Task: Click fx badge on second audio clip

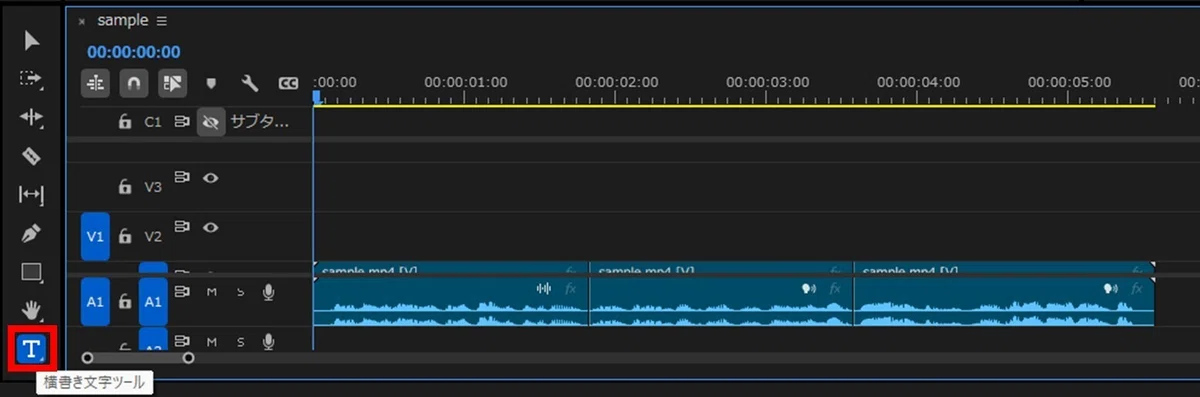Action: pos(835,288)
